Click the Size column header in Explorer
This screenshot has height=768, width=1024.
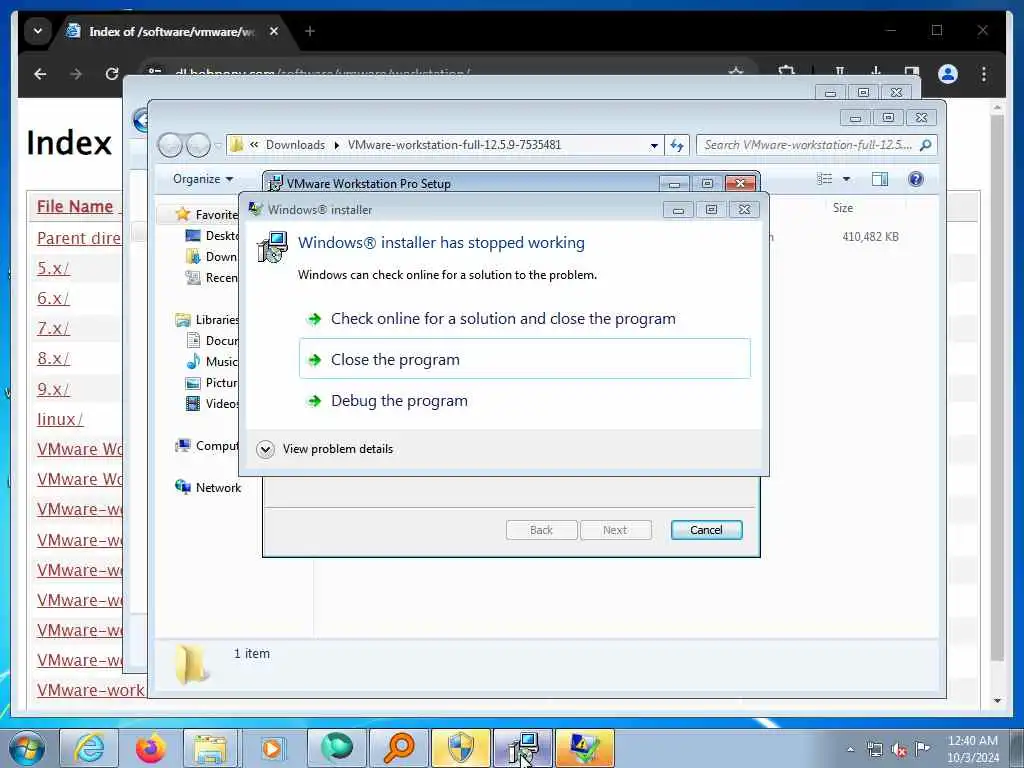point(842,208)
